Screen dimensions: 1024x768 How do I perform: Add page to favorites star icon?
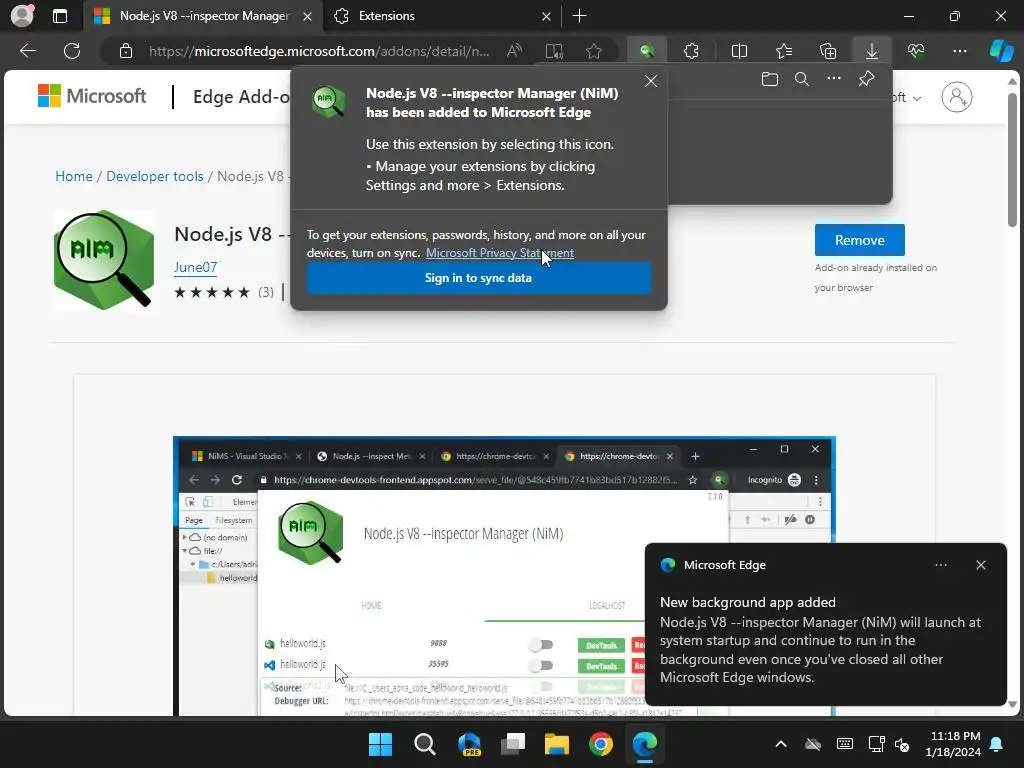[x=594, y=51]
